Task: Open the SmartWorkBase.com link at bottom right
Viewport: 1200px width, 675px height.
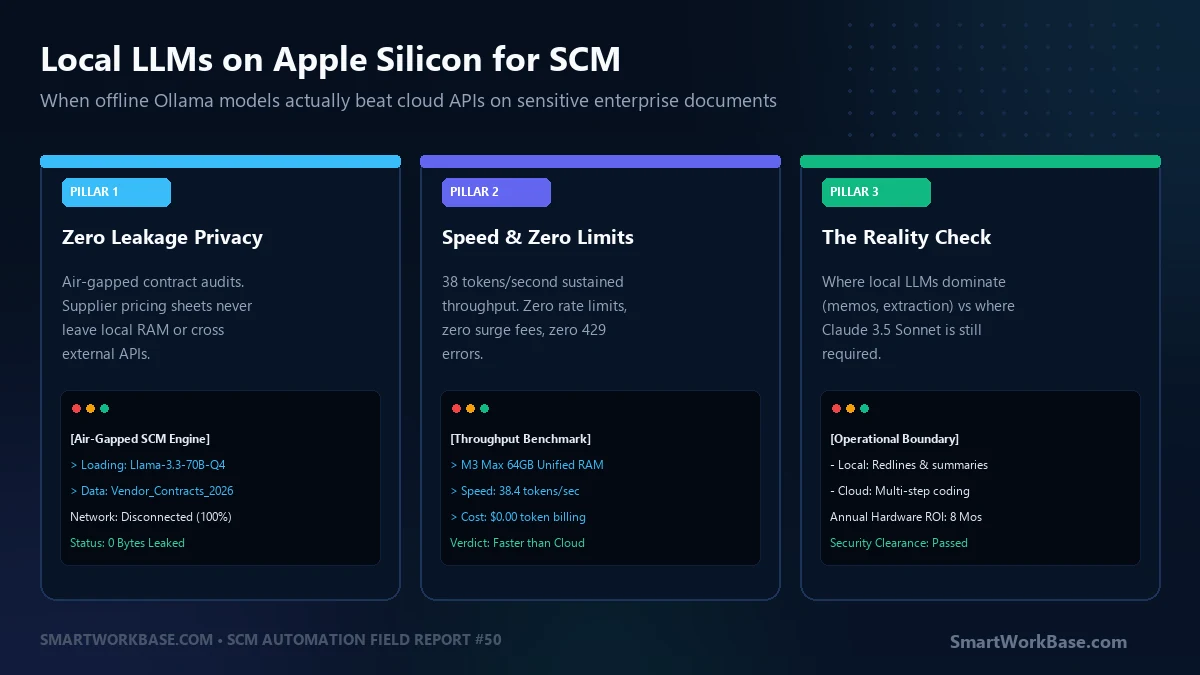Action: pos(1038,642)
